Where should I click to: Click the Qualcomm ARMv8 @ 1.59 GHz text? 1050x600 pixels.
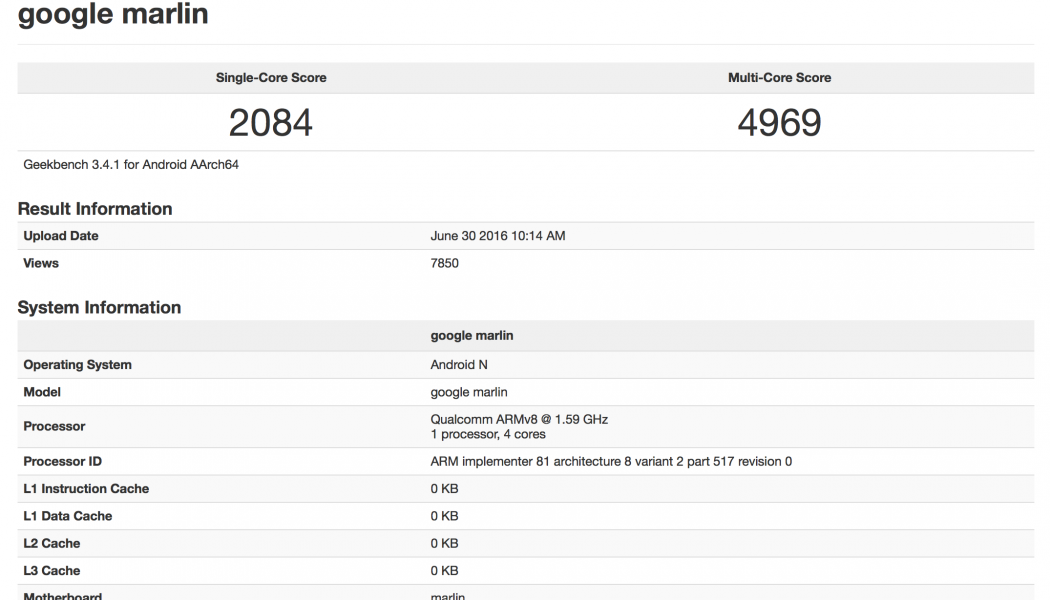tap(519, 419)
